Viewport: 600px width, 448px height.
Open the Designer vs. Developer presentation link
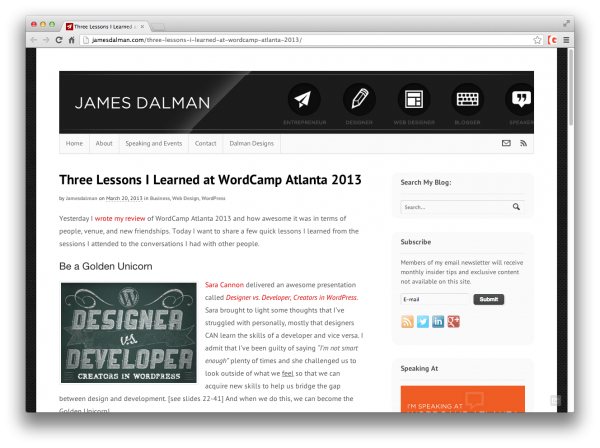point(292,297)
